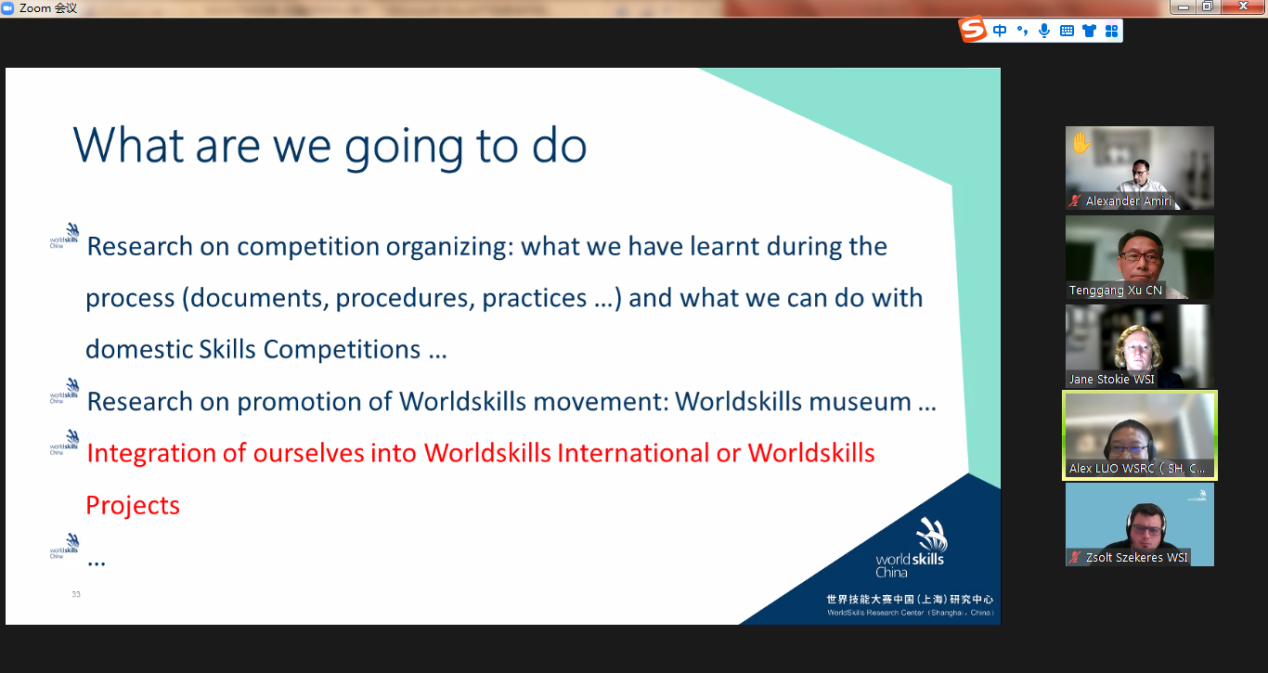
Task: Click the Zoom app icon in the title bar
Action: (x=8, y=8)
